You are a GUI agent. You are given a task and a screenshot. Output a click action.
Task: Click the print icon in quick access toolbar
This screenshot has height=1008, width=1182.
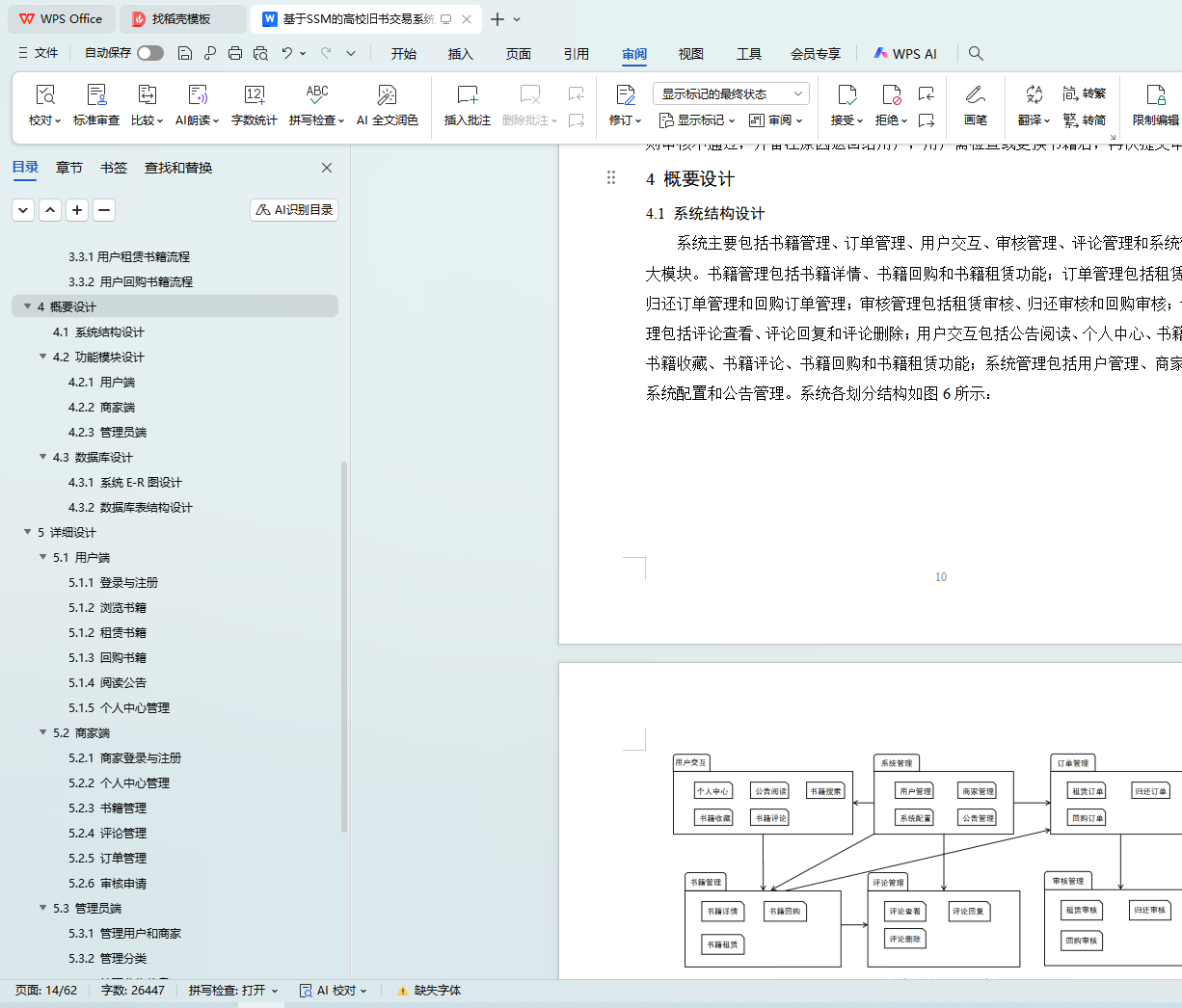pos(235,54)
